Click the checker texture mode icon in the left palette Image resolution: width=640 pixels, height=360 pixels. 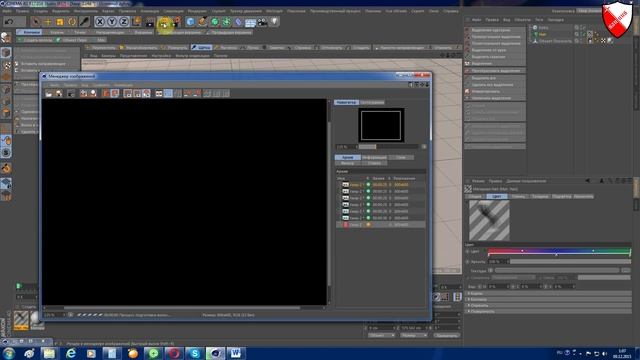click(x=6, y=65)
